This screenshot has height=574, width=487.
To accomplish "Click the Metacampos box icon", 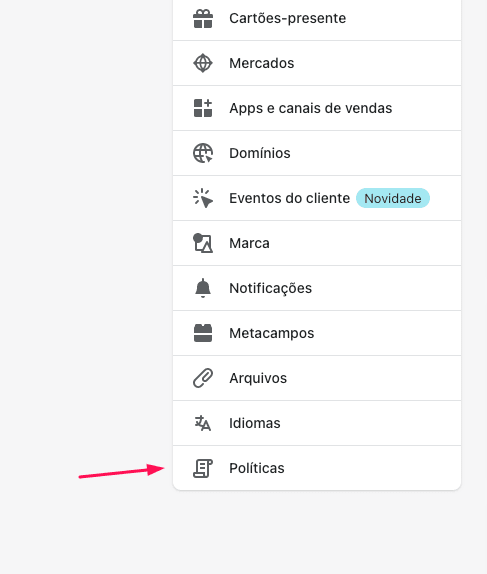I will (203, 333).
